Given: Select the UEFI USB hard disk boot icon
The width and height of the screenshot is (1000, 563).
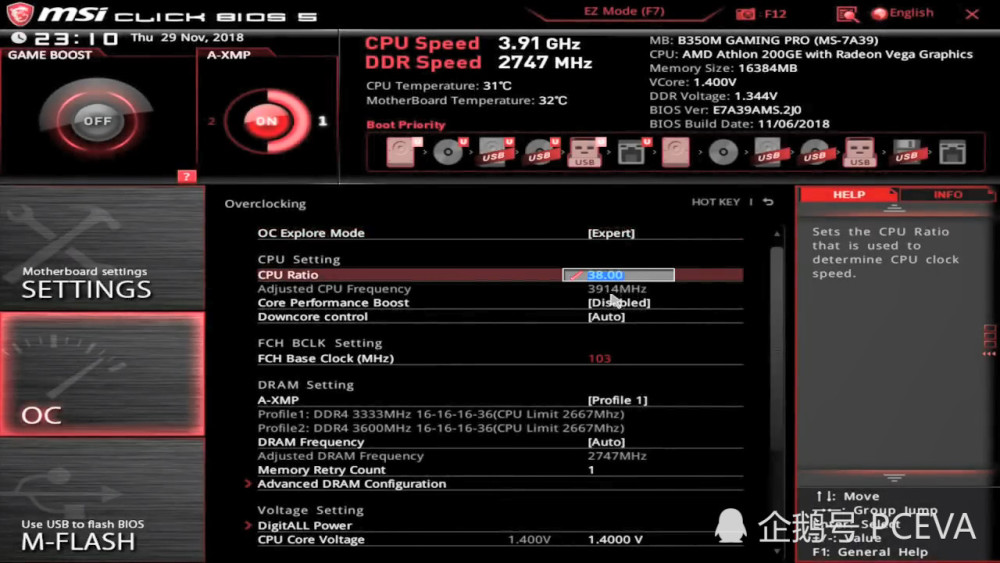Looking at the screenshot, I should point(496,152).
